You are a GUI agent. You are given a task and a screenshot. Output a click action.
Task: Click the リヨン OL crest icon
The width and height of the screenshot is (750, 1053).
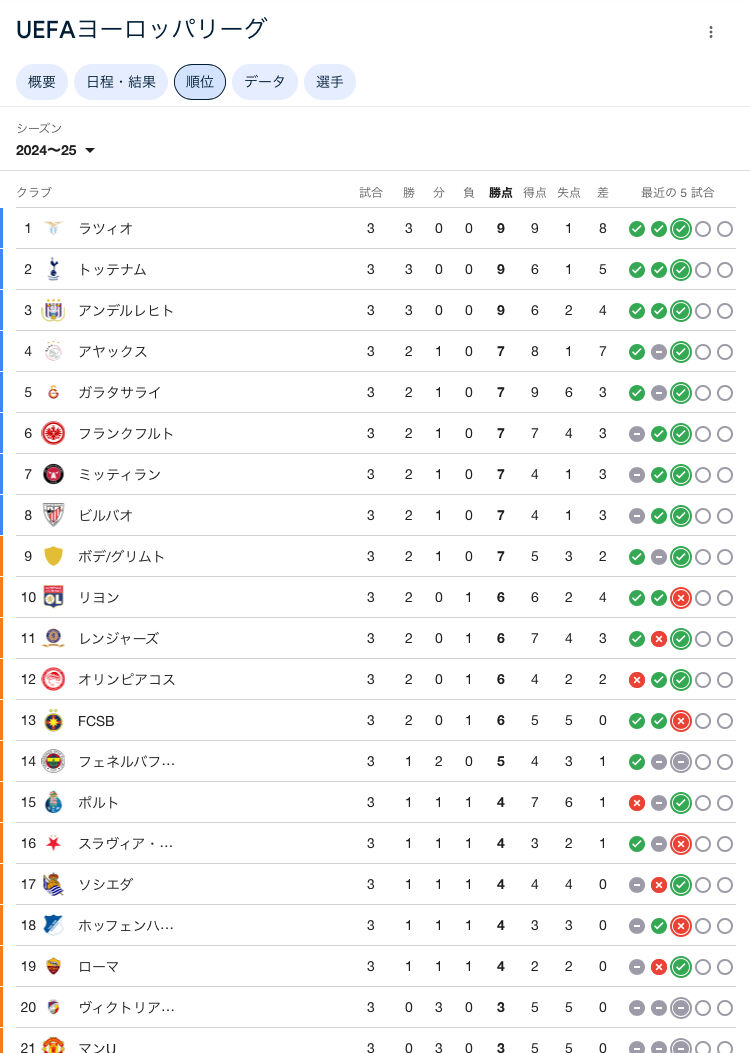(x=53, y=597)
